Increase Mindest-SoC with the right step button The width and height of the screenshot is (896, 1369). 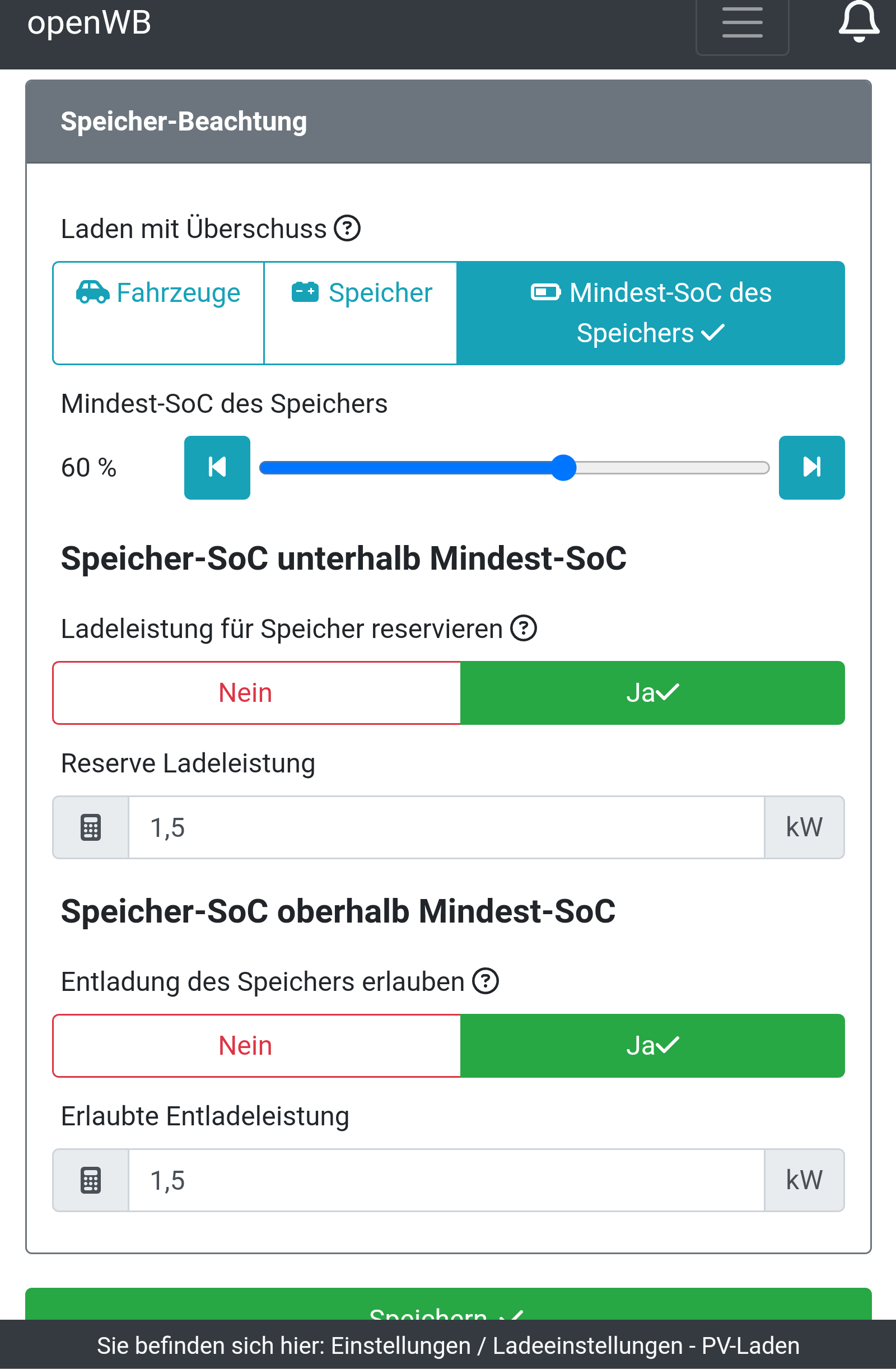(811, 467)
